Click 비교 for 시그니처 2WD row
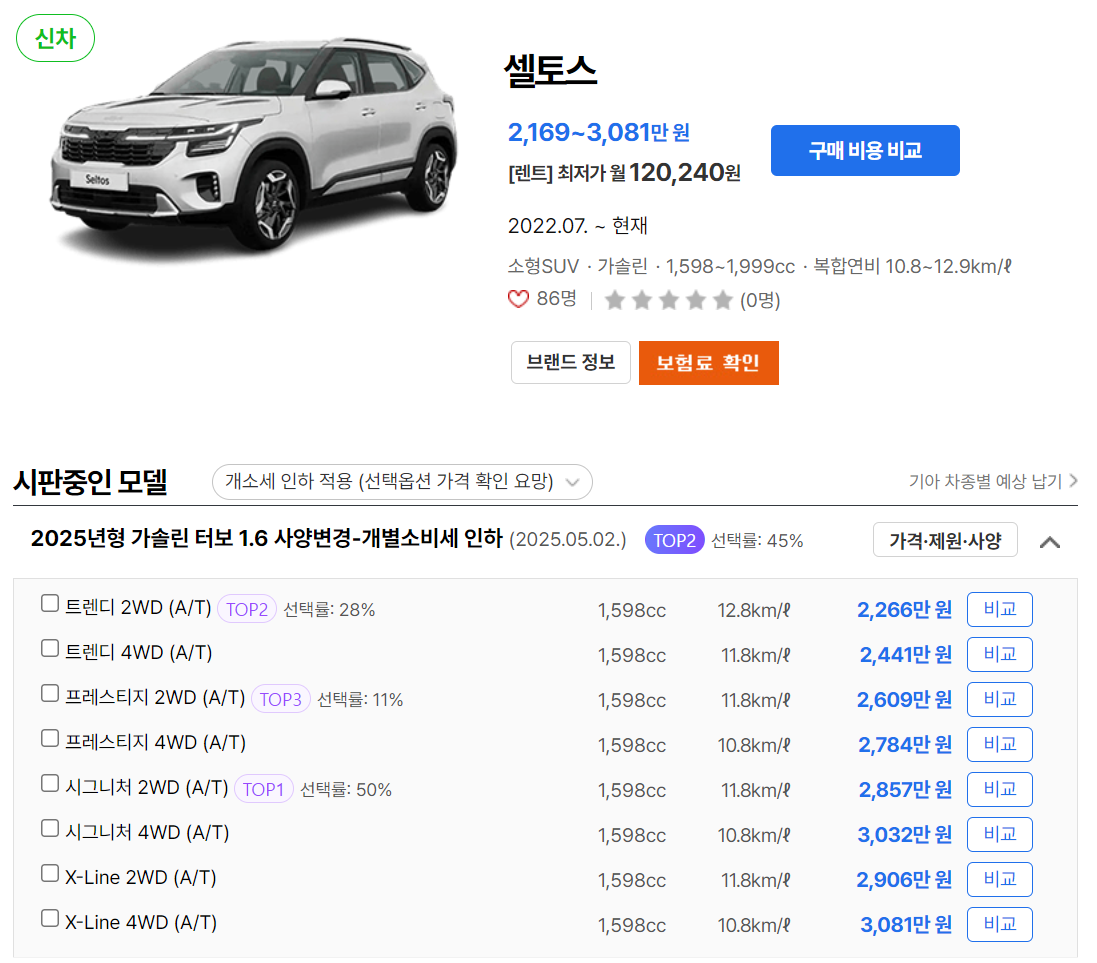The height and width of the screenshot is (963, 1097). (999, 789)
